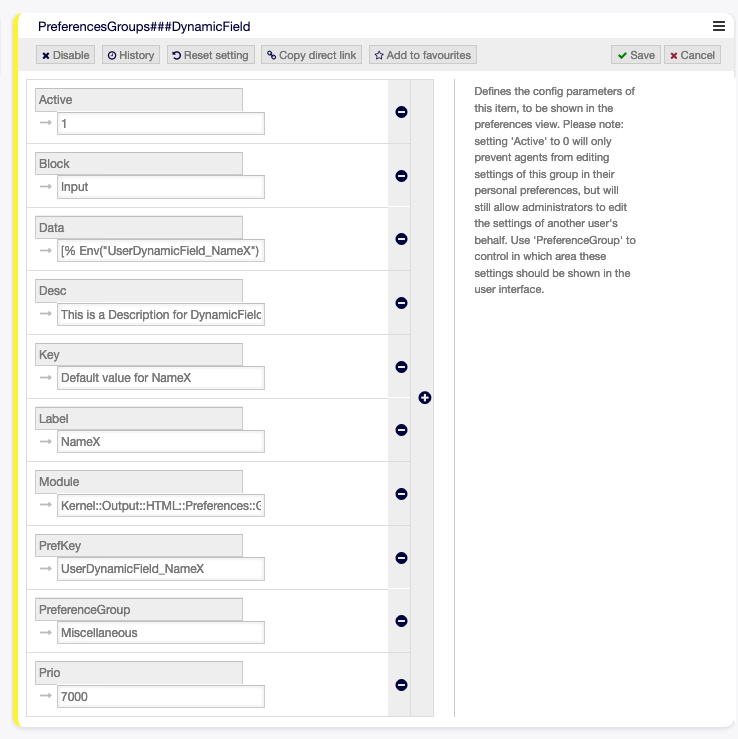Edit the Active value field

point(161,123)
